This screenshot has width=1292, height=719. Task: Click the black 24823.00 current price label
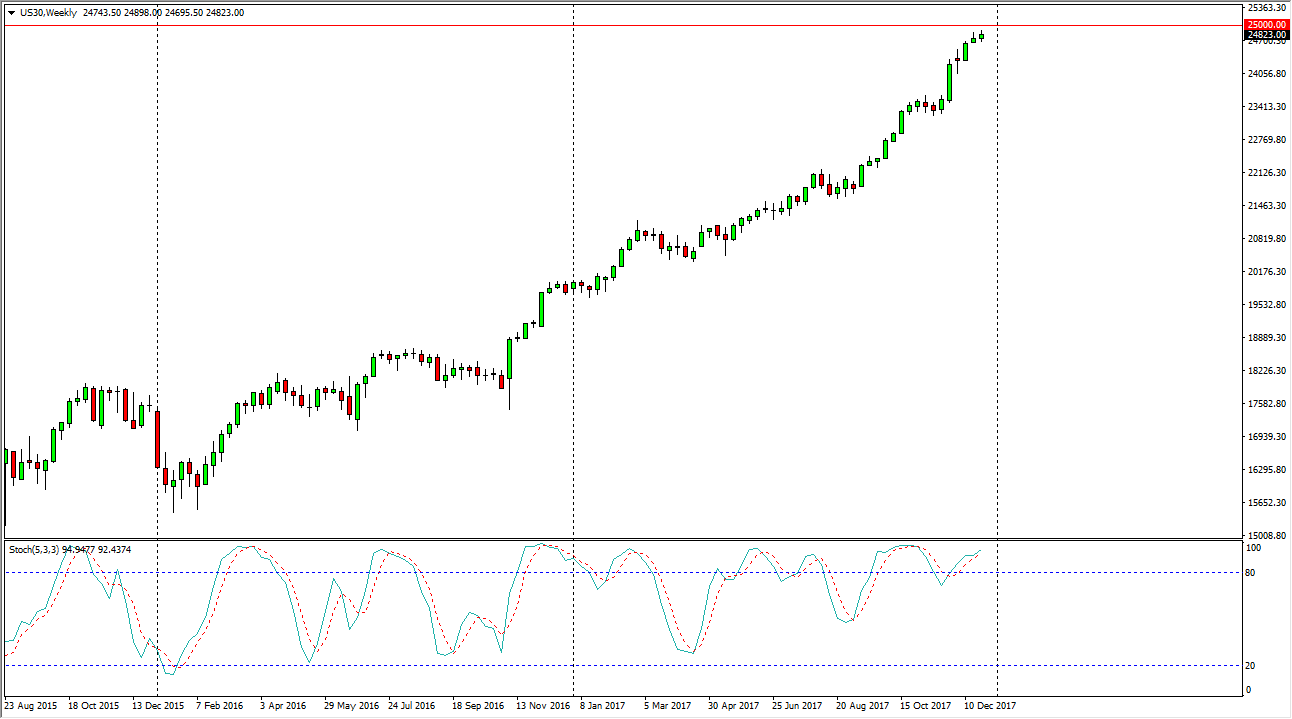click(x=1265, y=35)
